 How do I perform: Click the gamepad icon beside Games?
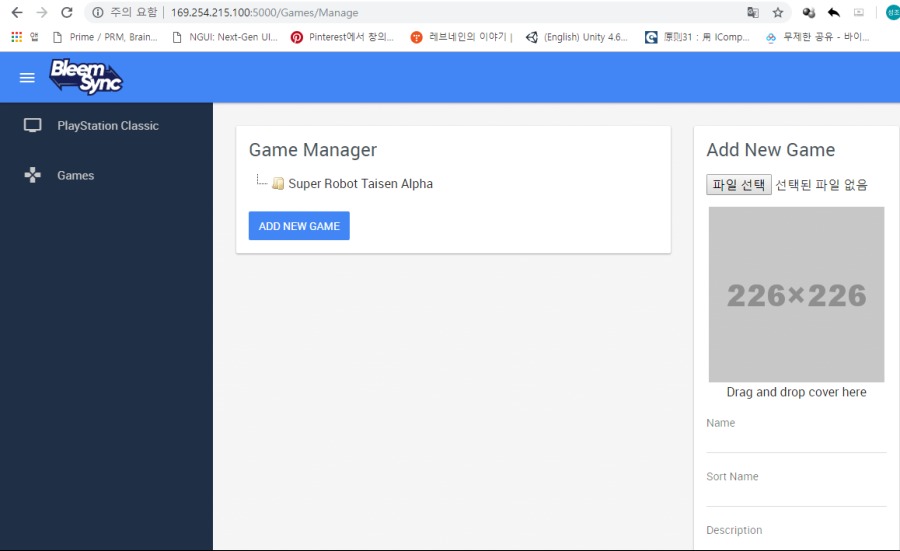click(33, 175)
